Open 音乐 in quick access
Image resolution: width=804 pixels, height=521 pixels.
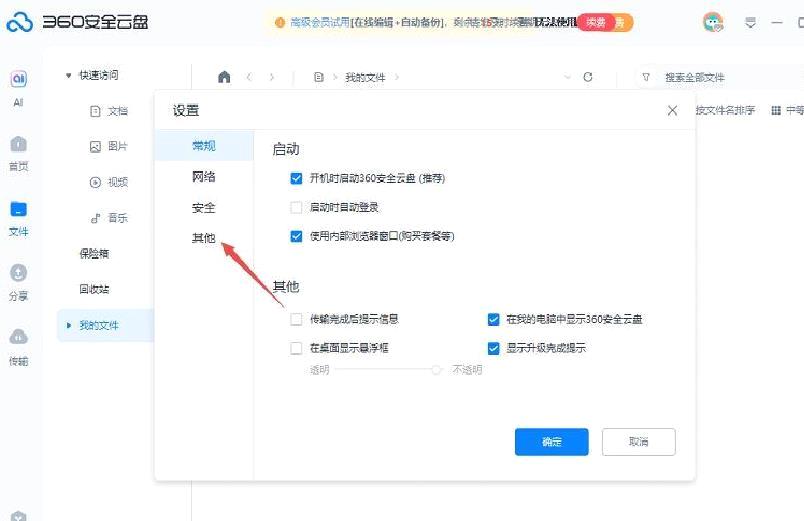(109, 218)
